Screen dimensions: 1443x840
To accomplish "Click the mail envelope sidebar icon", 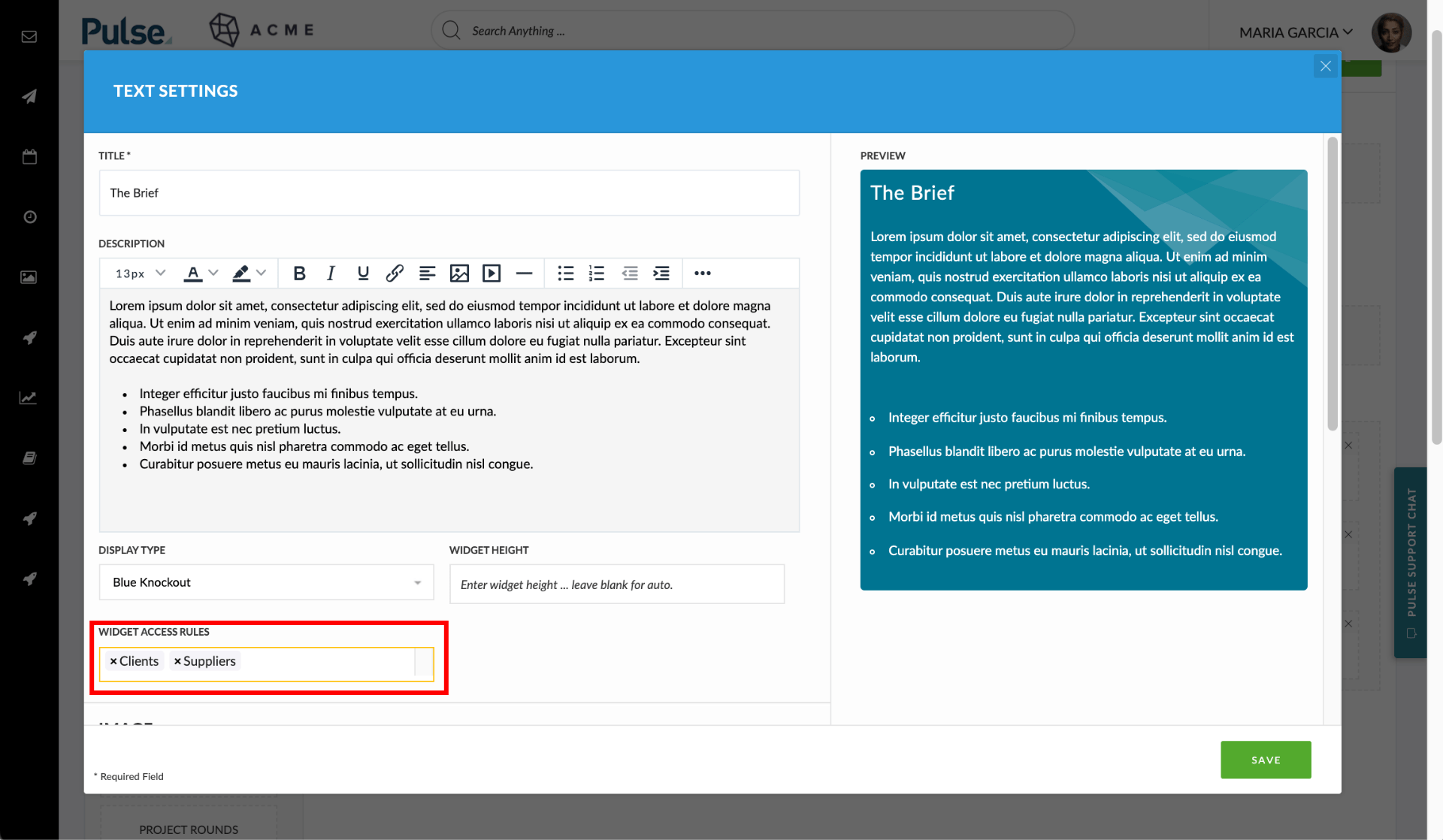I will pos(29,37).
